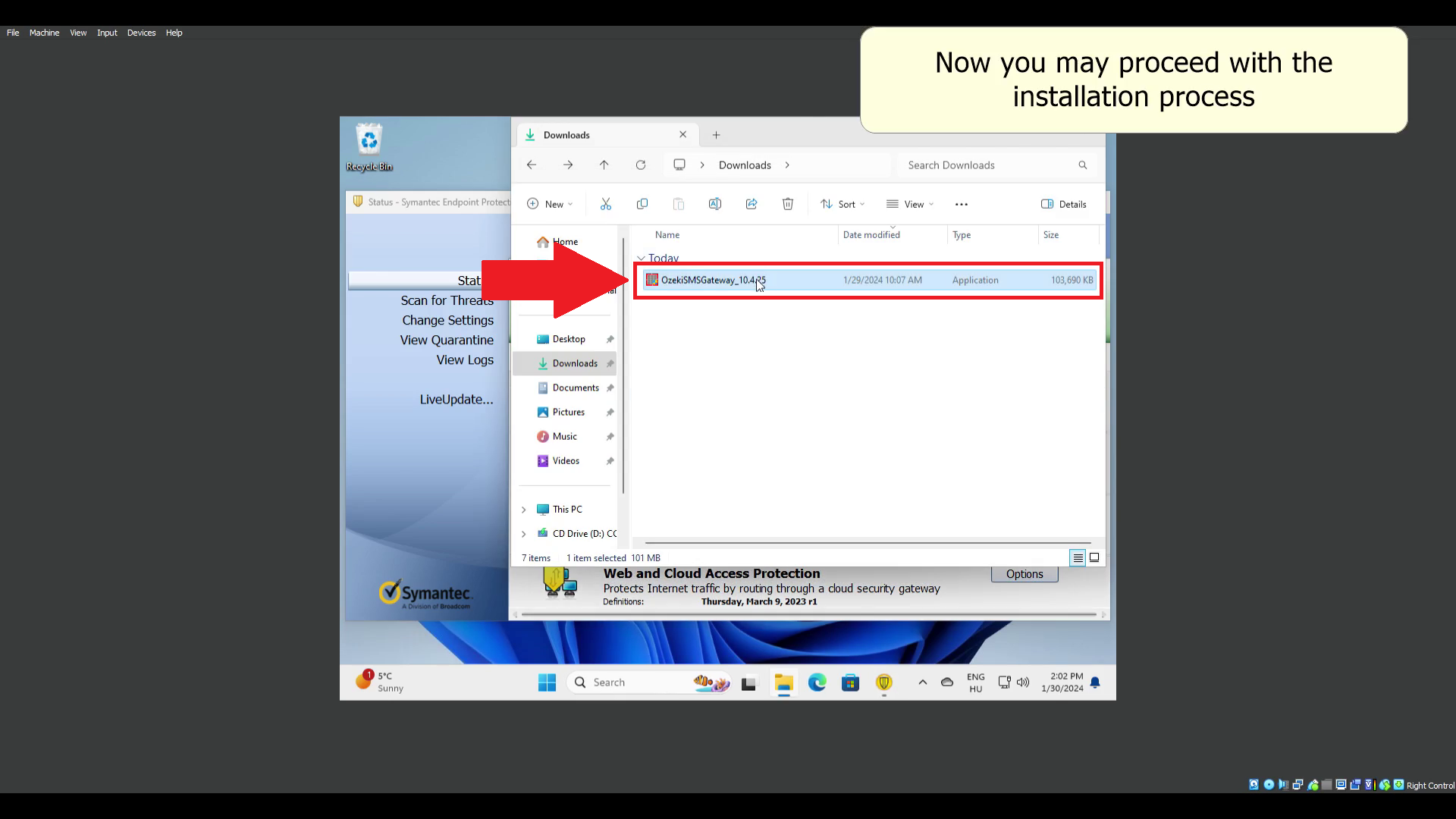1456x819 pixels.
Task: Click the Symantec Endpoint Protection icon
Action: click(884, 683)
